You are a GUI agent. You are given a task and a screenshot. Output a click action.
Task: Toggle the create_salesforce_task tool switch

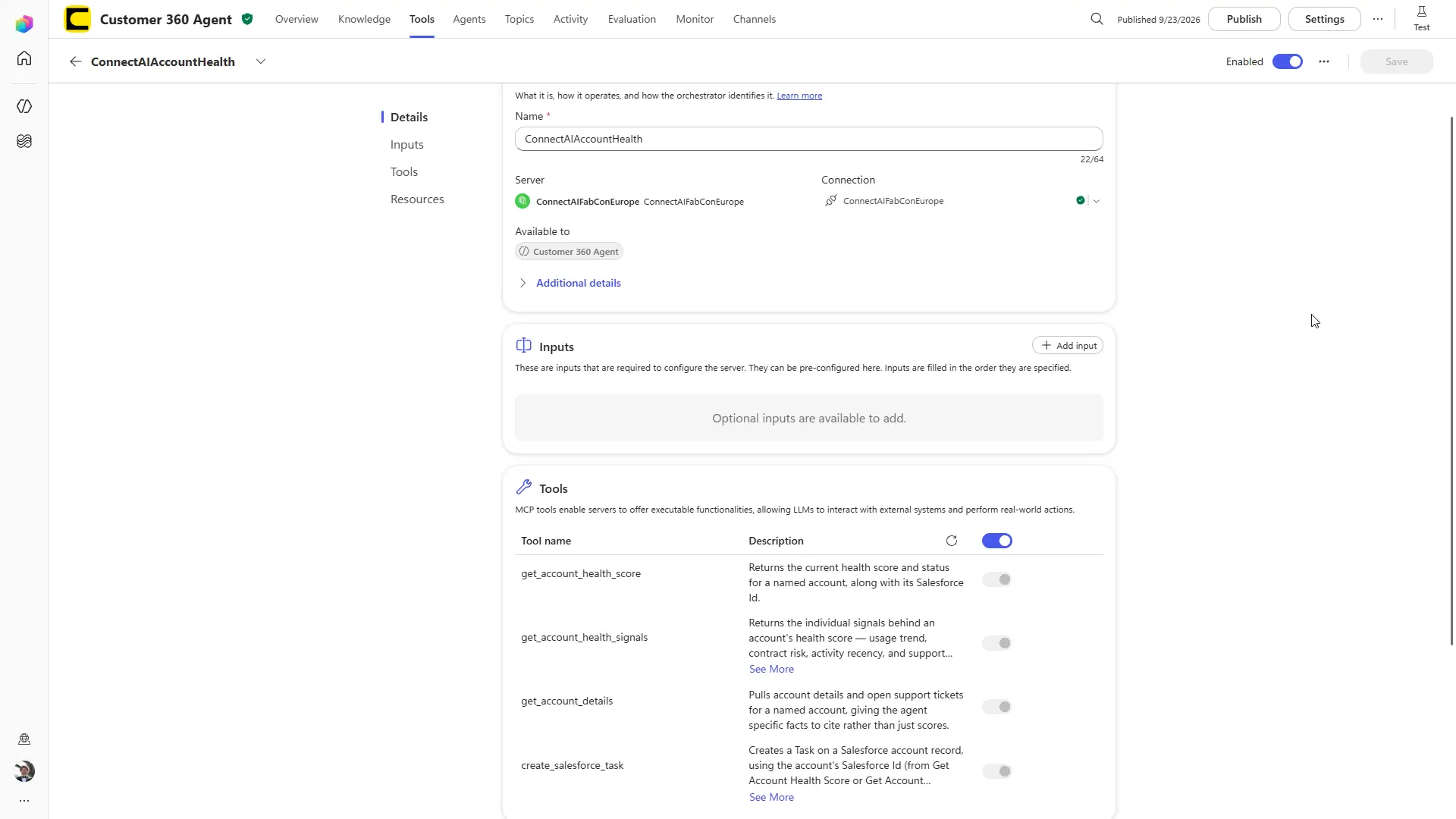[997, 771]
